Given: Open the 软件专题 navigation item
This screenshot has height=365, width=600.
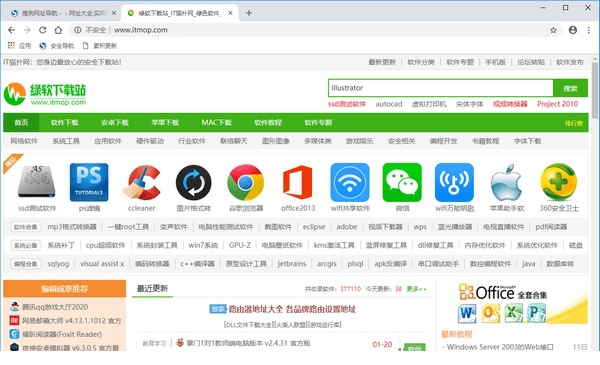Looking at the screenshot, I should pos(318,122).
